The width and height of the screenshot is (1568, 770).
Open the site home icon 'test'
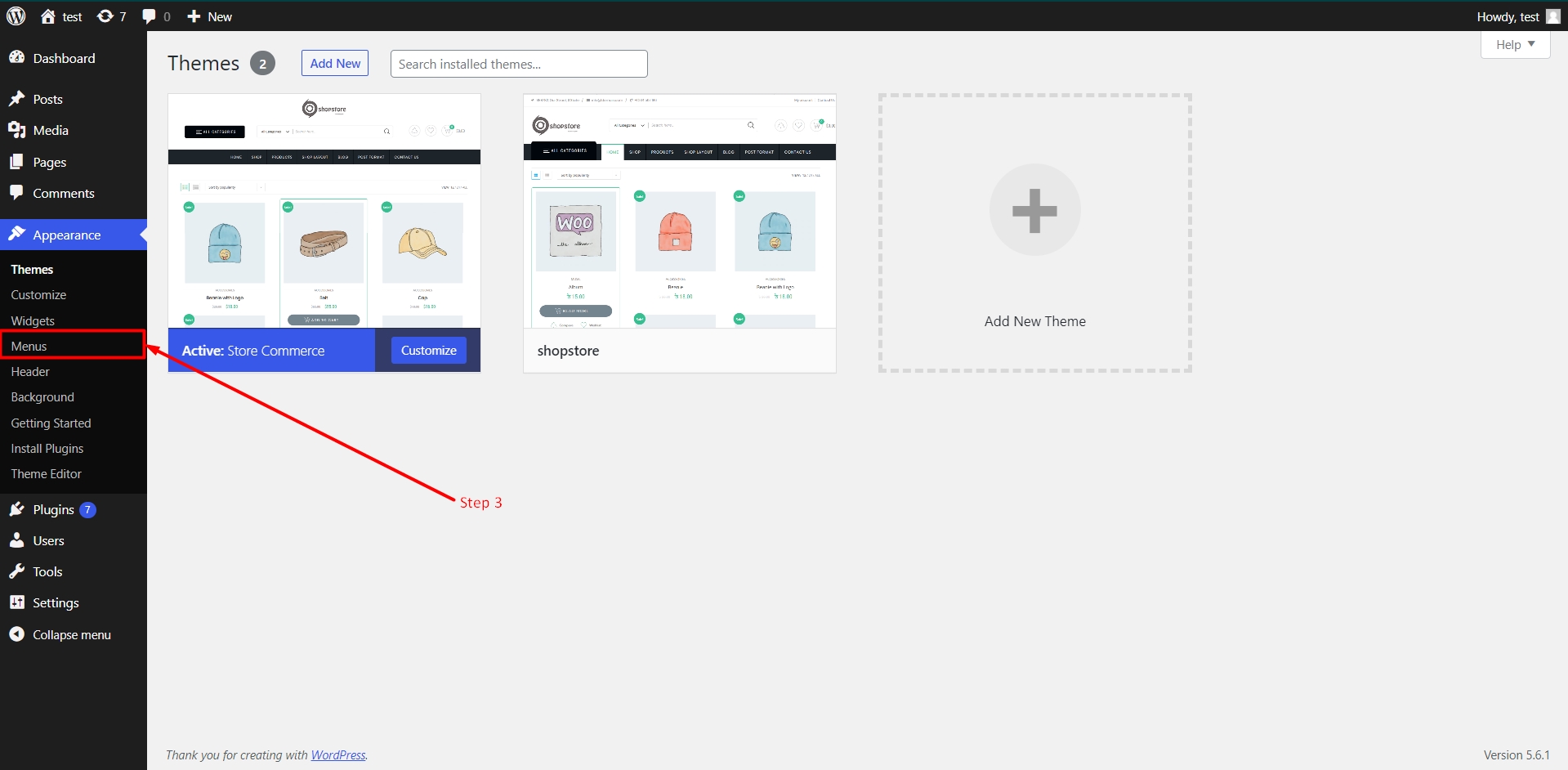point(48,16)
